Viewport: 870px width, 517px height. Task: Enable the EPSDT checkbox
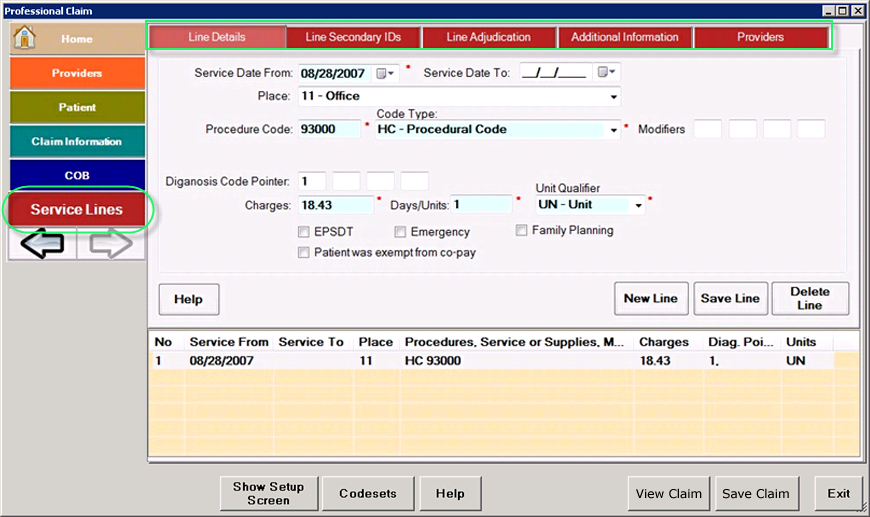pyautogui.click(x=304, y=232)
